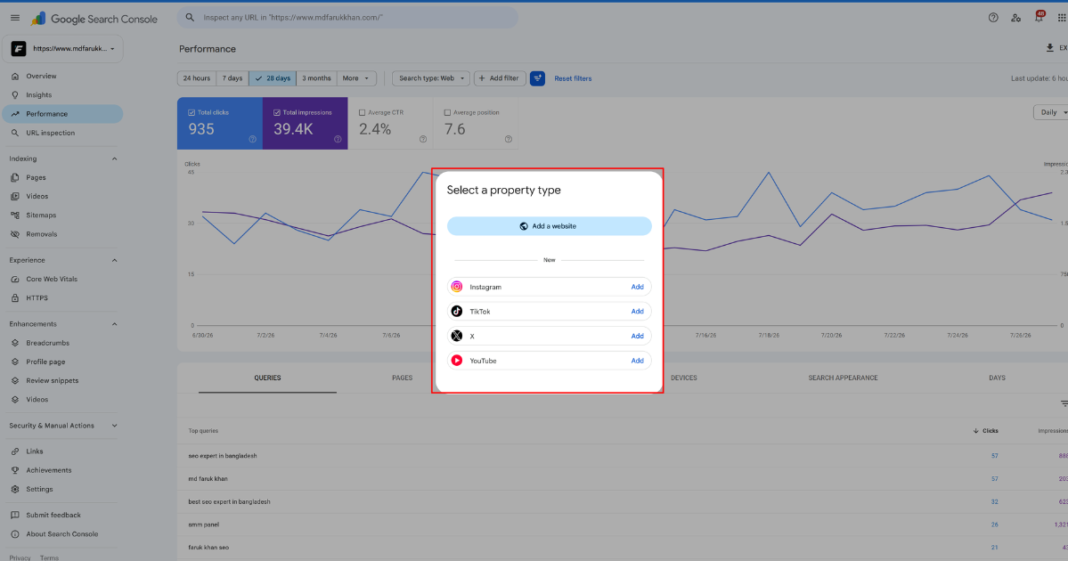
Task: Click Add next to YouTube
Action: pyautogui.click(x=637, y=360)
